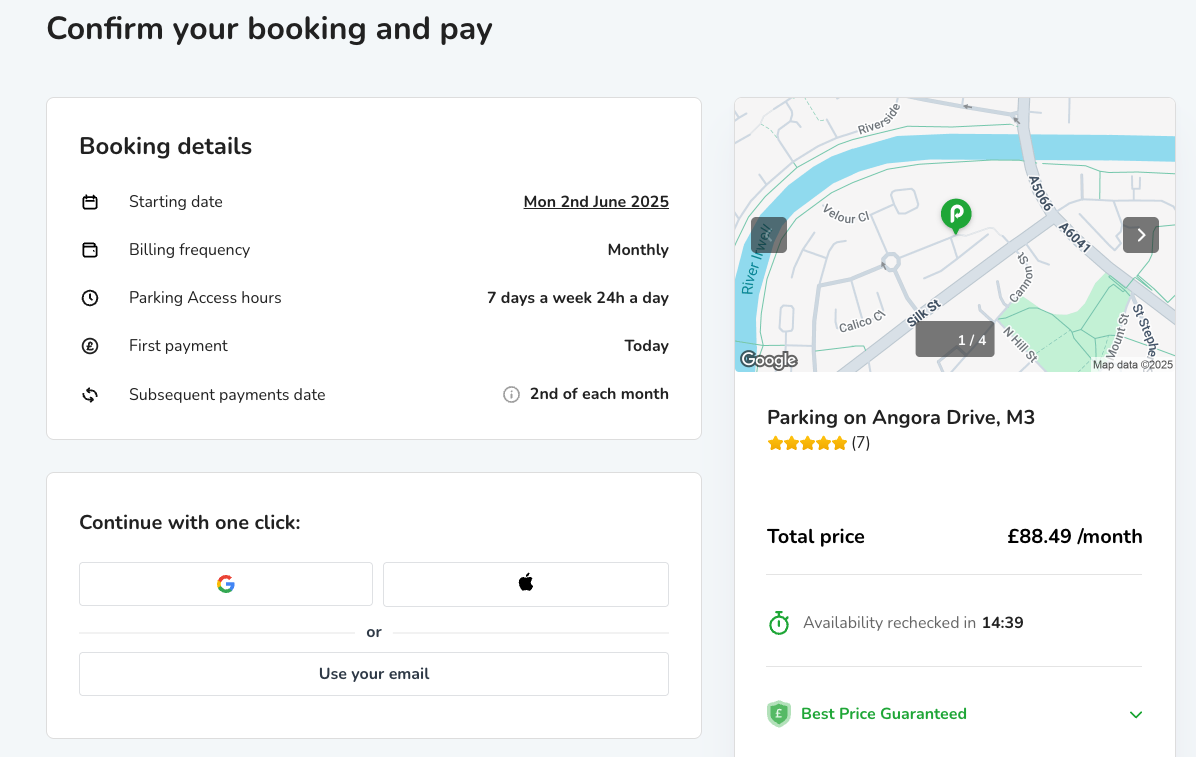The image size is (1196, 757).
Task: Click the wallet icon beside Billing frequency
Action: (90, 250)
